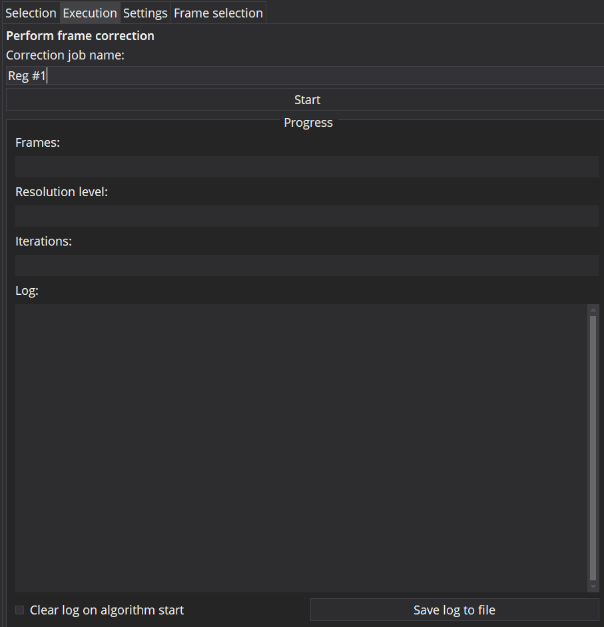Click Save log to file
Image resolution: width=604 pixels, height=627 pixels.
[x=454, y=610]
